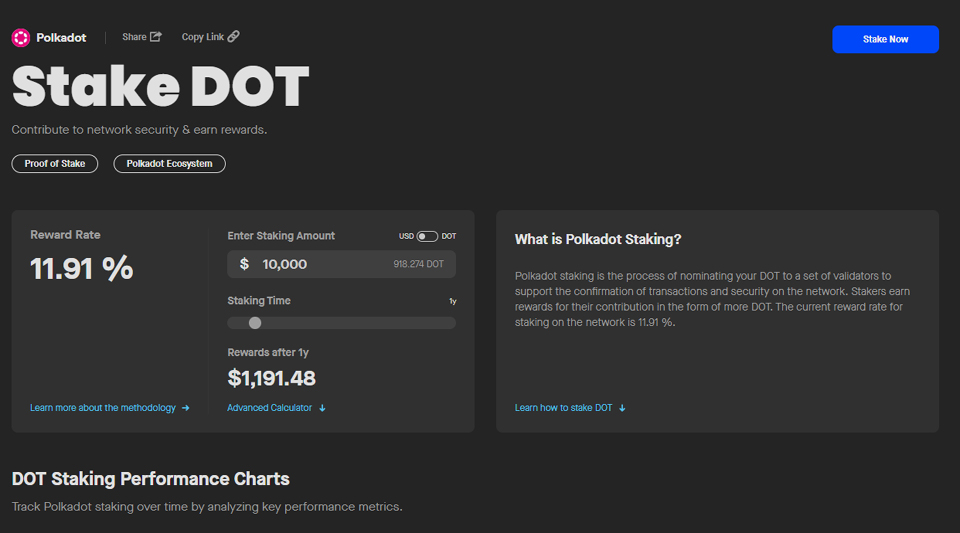The width and height of the screenshot is (960, 533).
Task: Click the Staking Time slider handle
Action: 255,323
